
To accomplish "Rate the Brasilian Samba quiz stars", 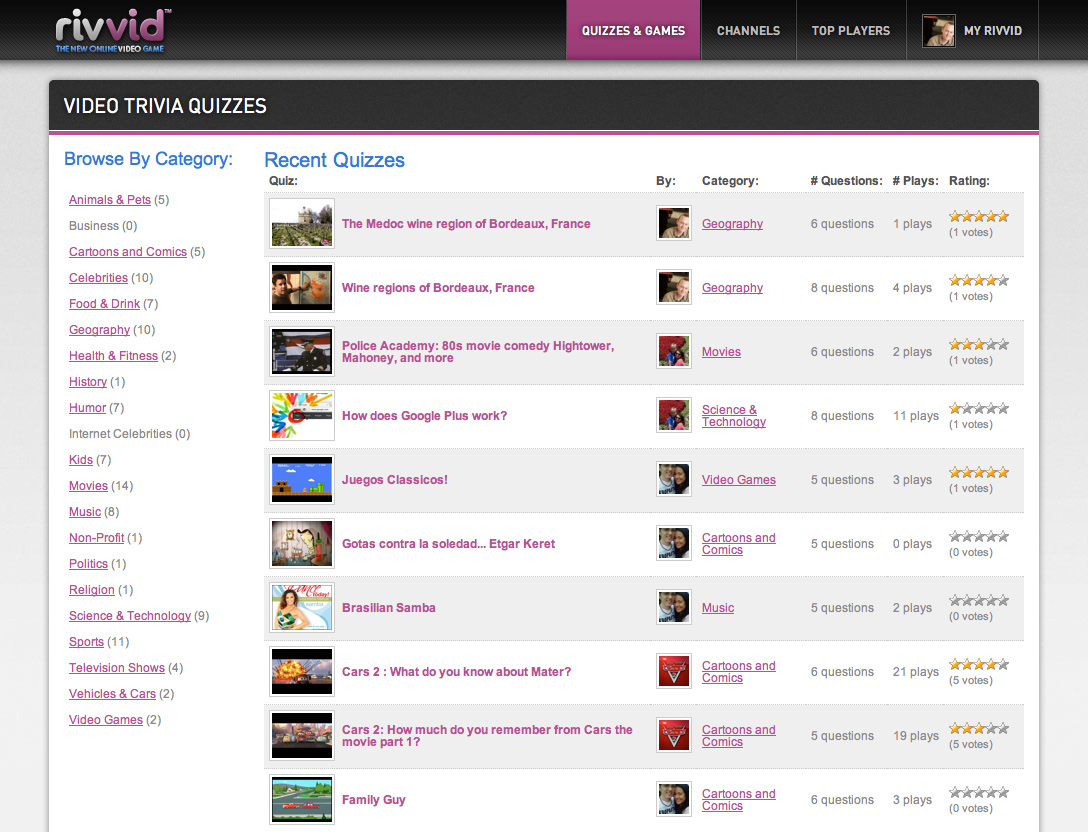I will tap(978, 601).
